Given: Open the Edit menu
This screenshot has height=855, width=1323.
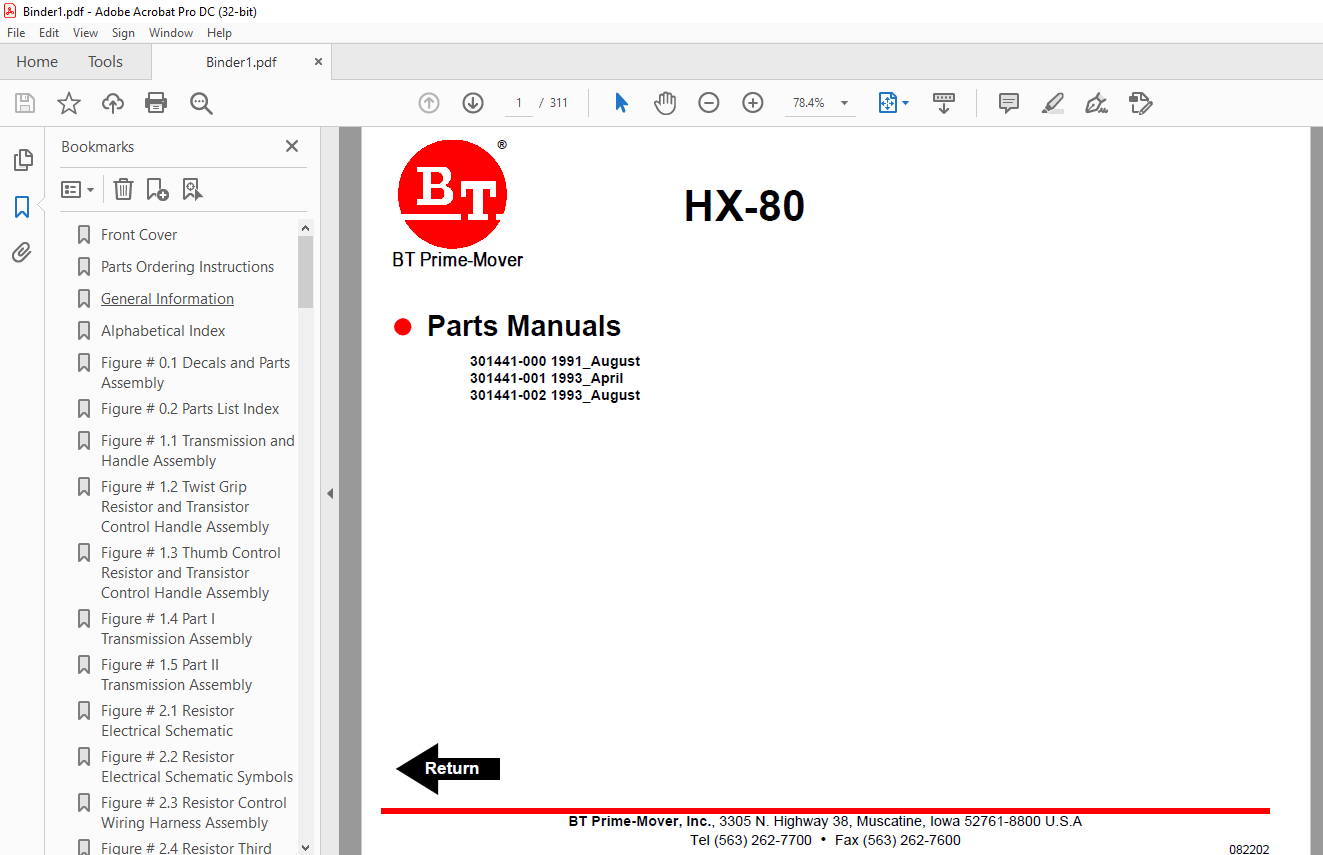Looking at the screenshot, I should [x=49, y=33].
